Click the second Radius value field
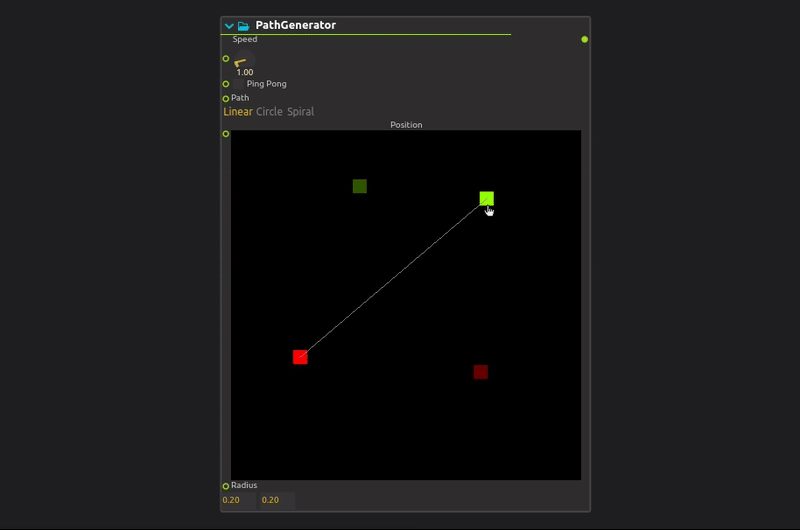 pos(277,500)
